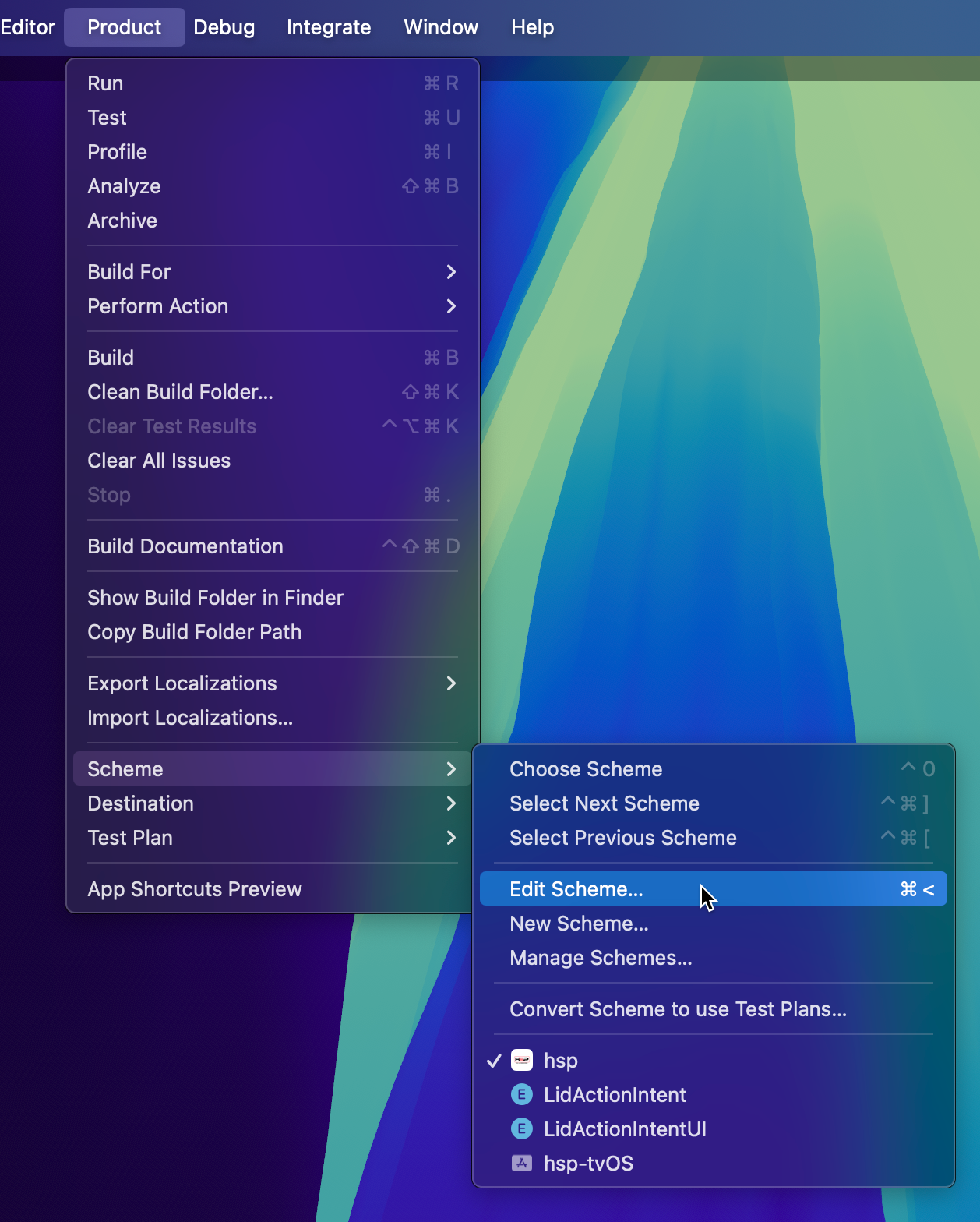This screenshot has width=980, height=1222.
Task: Expand the Perform Action submenu arrow
Action: point(451,306)
